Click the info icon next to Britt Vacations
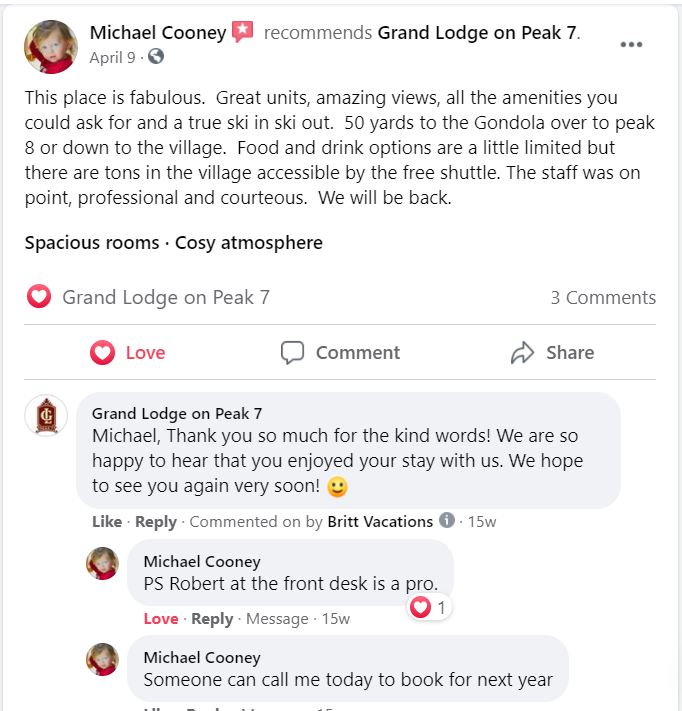The height and width of the screenshot is (711, 682). [447, 520]
